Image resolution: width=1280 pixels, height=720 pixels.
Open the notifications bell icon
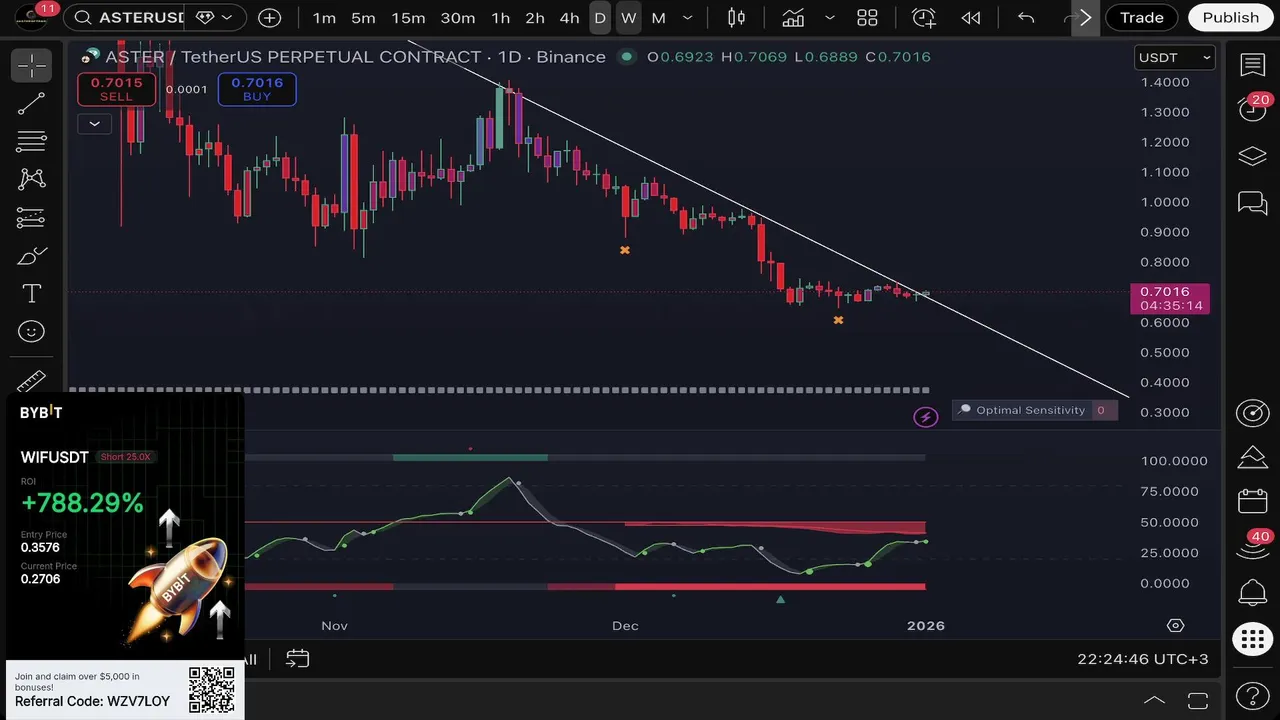(x=1253, y=592)
